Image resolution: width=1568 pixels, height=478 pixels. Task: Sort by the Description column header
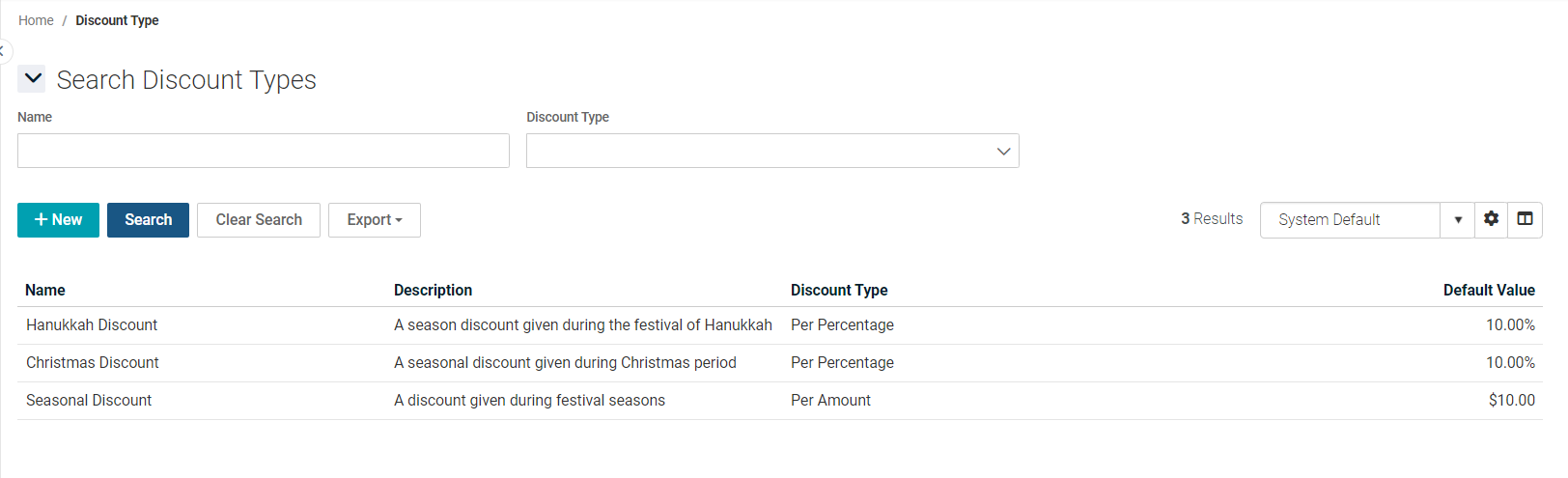433,290
